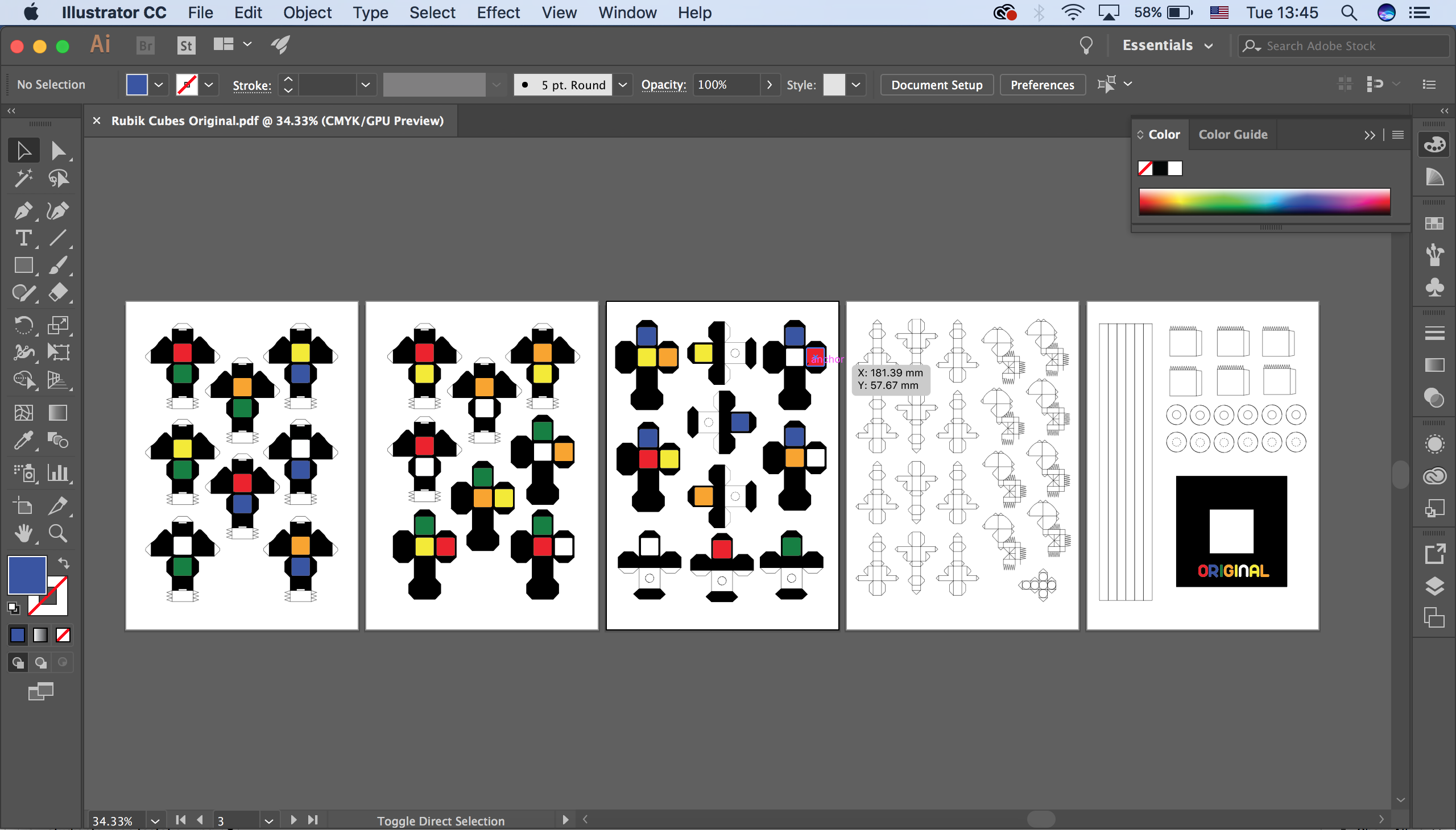
Task: Click the Document Setup button
Action: click(936, 85)
